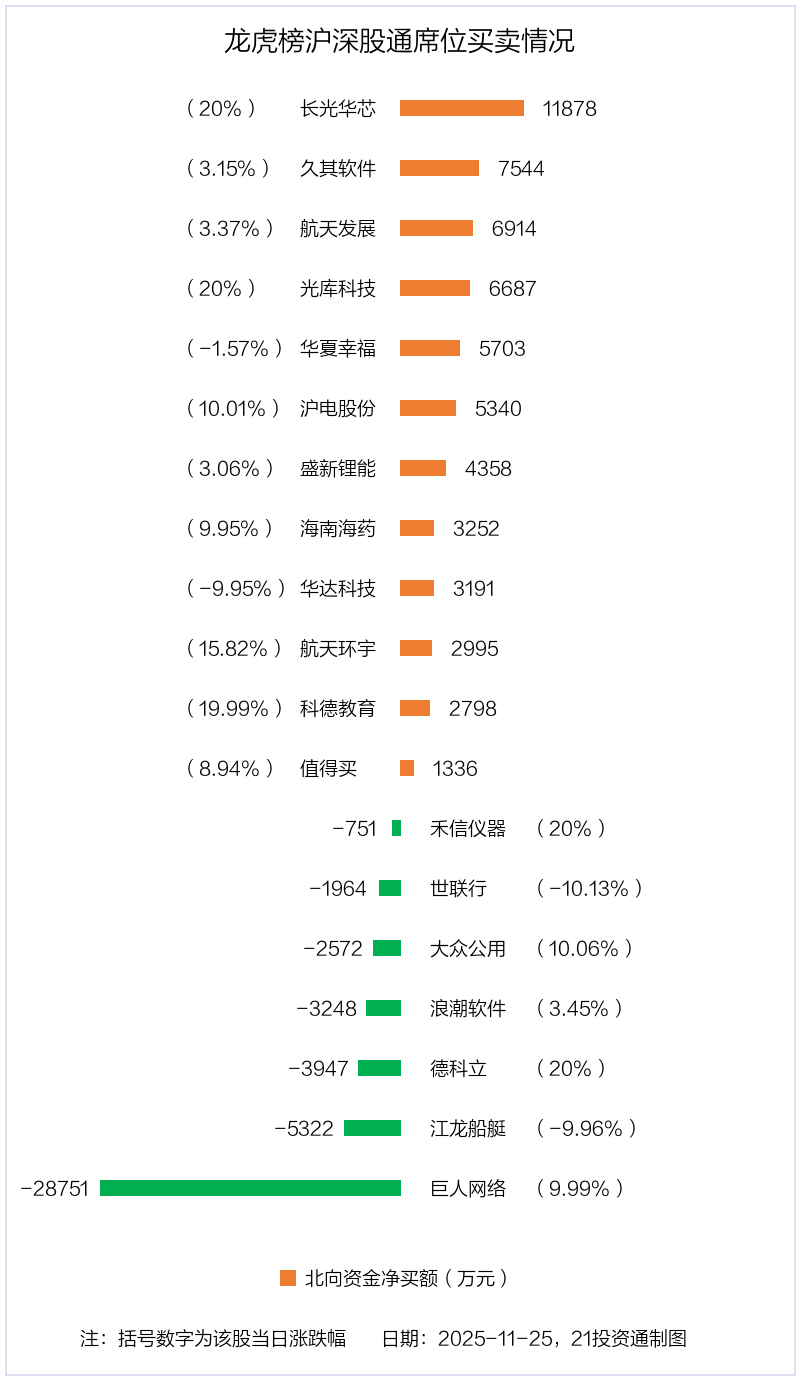Select the small green bar for 禾信仪器
Image resolution: width=800 pixels, height=1380 pixels.
[x=397, y=828]
